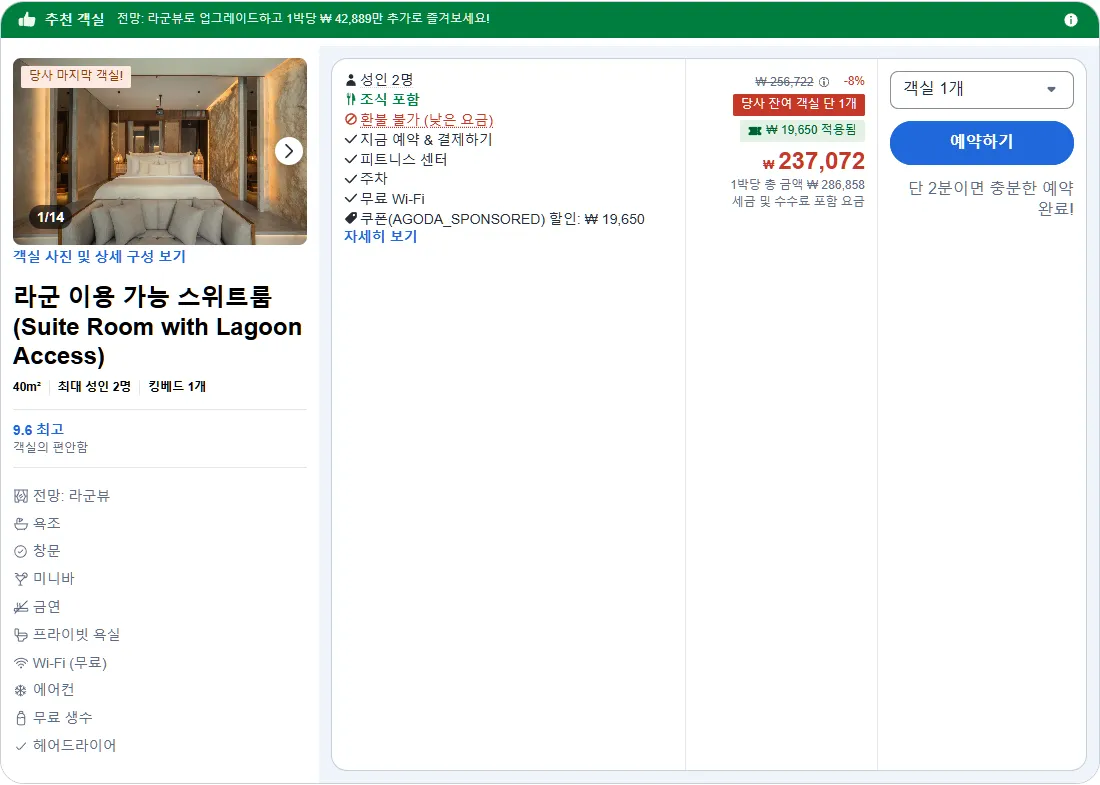Click the coupon tag icon
The image size is (1100, 785).
pos(351,218)
